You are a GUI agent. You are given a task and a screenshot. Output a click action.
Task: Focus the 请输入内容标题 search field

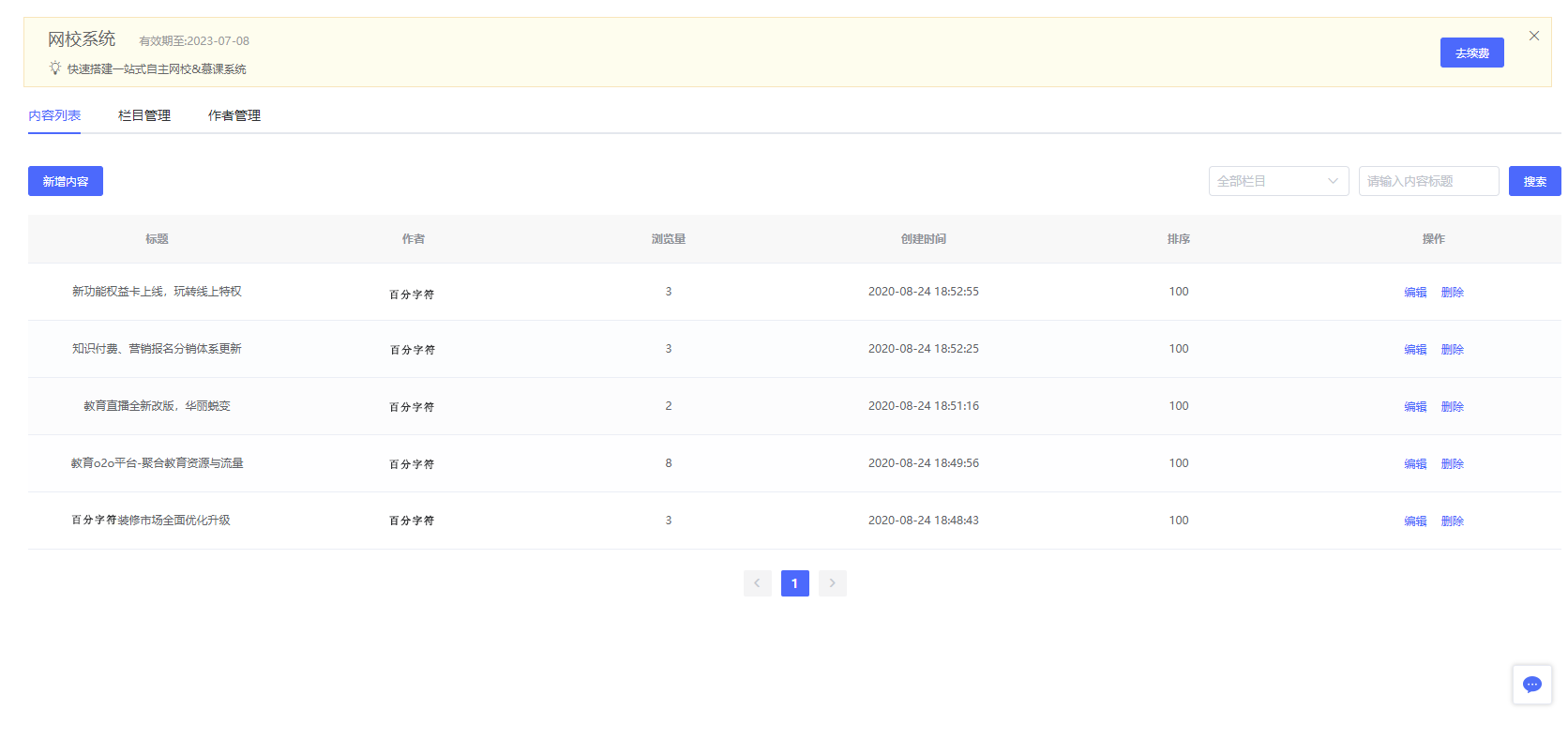[x=1427, y=181]
